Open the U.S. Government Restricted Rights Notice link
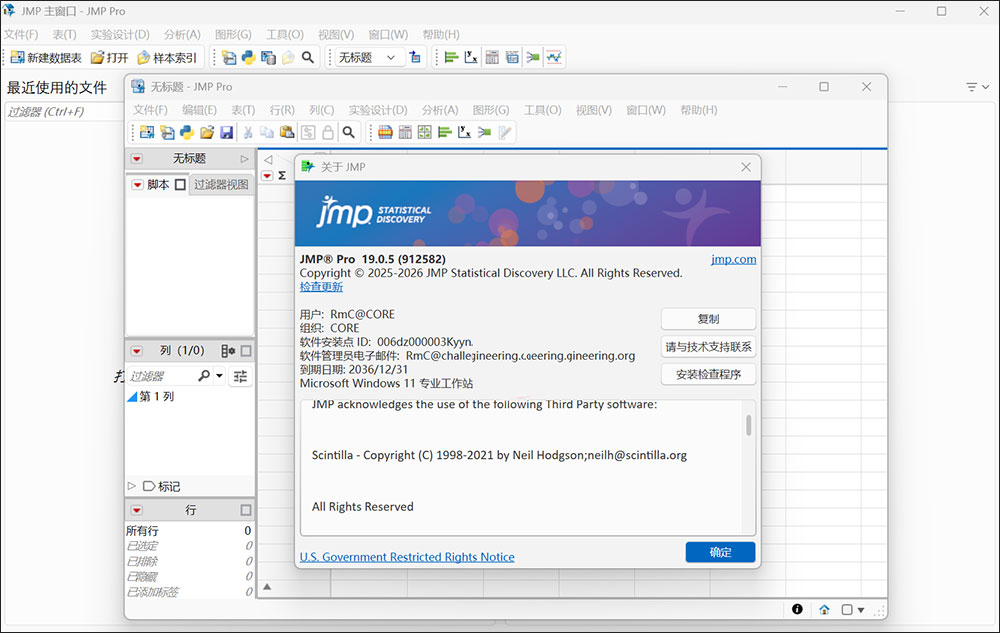The height and width of the screenshot is (633, 1000). 407,557
